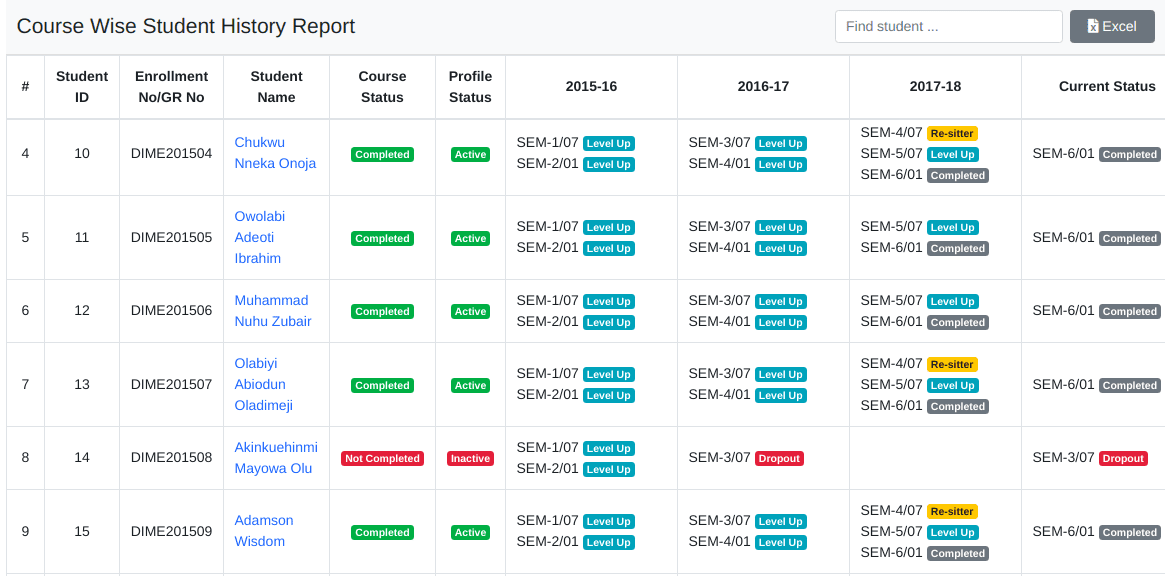Screen dimensions: 1168x576
Task: Click the Find student search field
Action: [x=948, y=27]
